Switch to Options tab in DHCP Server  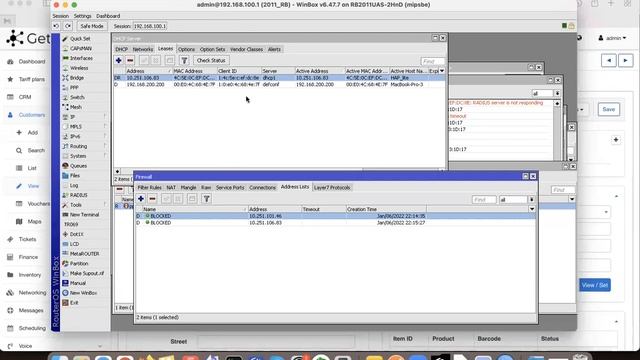[186, 49]
